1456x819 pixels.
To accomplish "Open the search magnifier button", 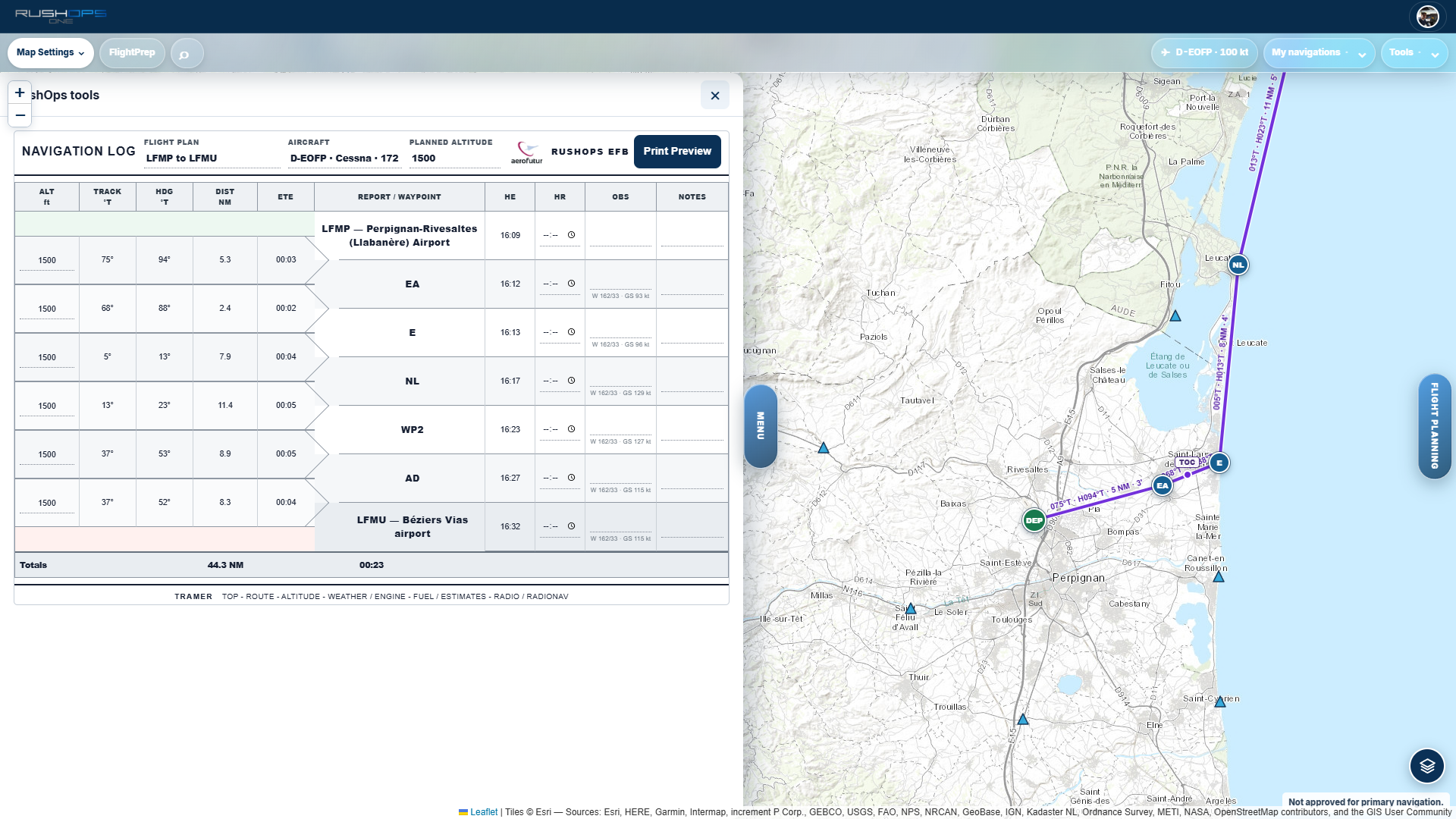I will pyautogui.click(x=187, y=53).
